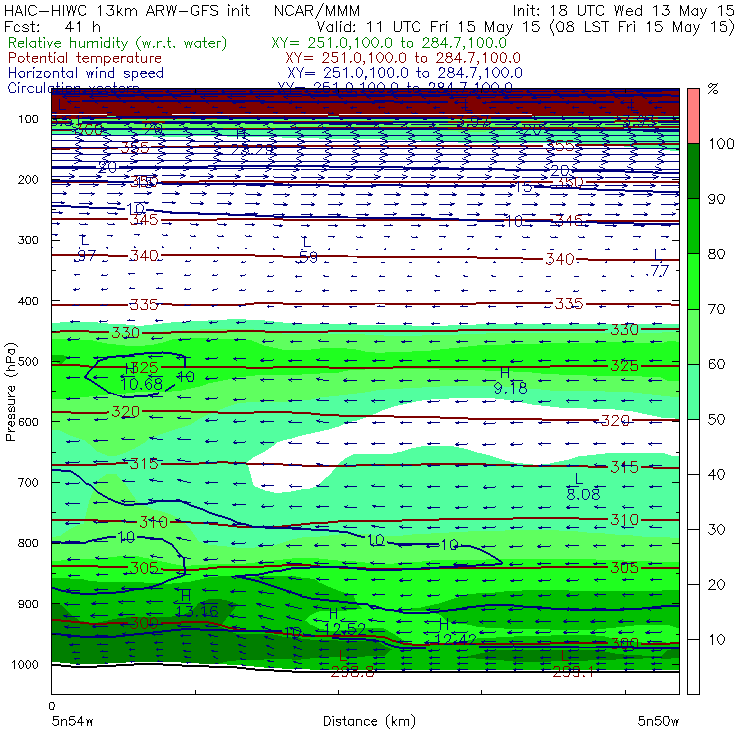This screenshot has width=740, height=740.
Task: Click the white 40–50% colorbar segment
Action: click(693, 447)
